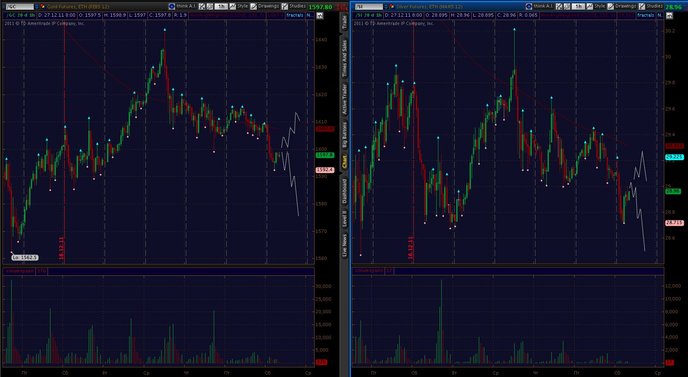Click the chart settings icon beside the gold study labels
The width and height of the screenshot is (688, 377).
point(320,15)
